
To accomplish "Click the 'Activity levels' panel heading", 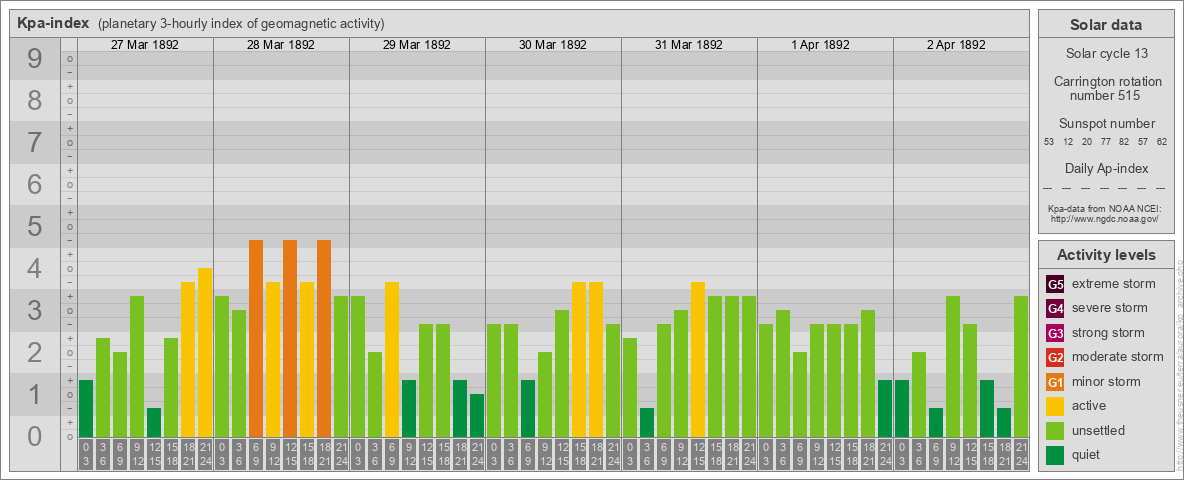I will coord(1105,255).
